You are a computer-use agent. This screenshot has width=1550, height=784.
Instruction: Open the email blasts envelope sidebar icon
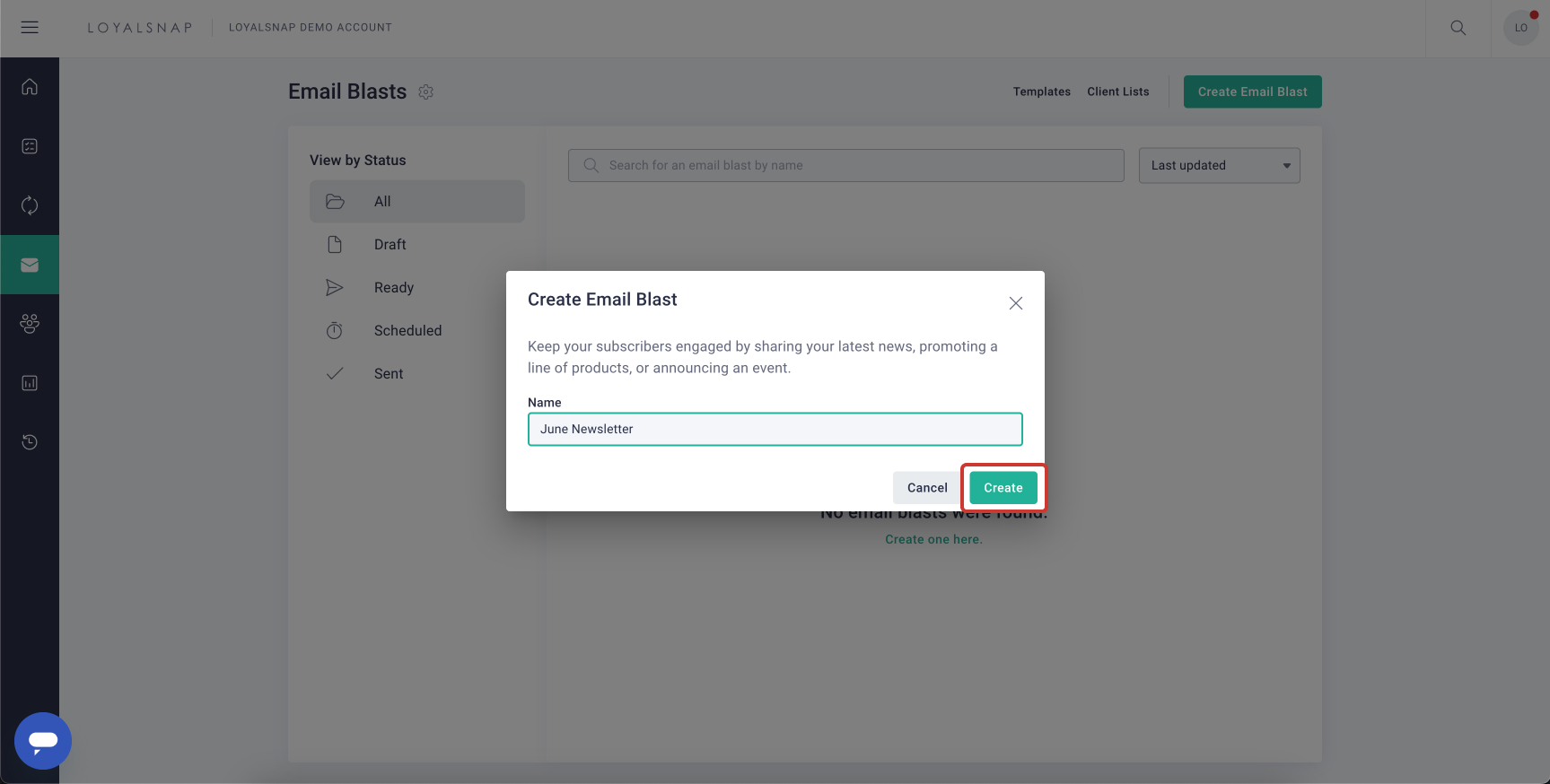pyautogui.click(x=30, y=265)
